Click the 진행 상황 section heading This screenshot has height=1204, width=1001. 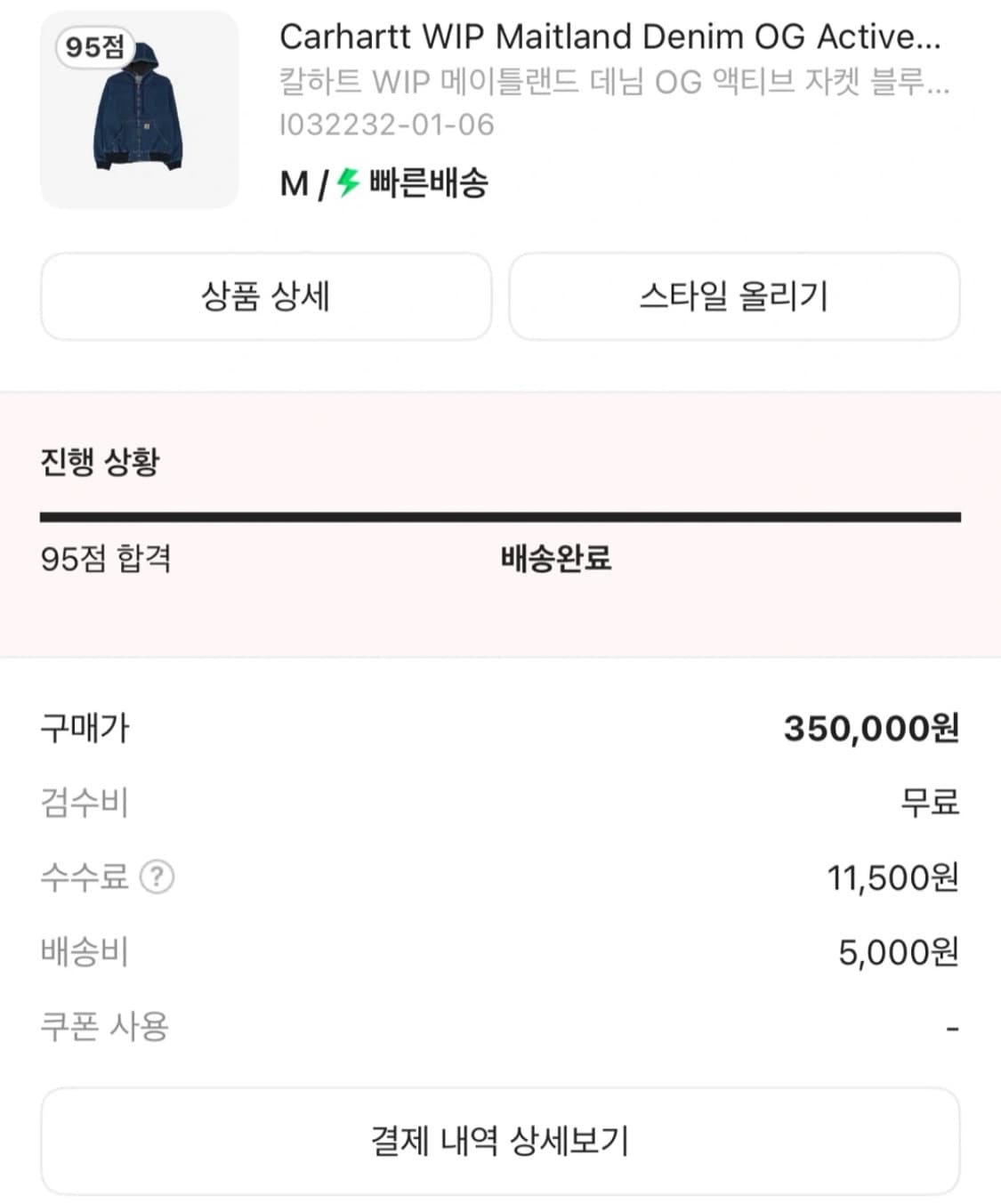click(101, 462)
